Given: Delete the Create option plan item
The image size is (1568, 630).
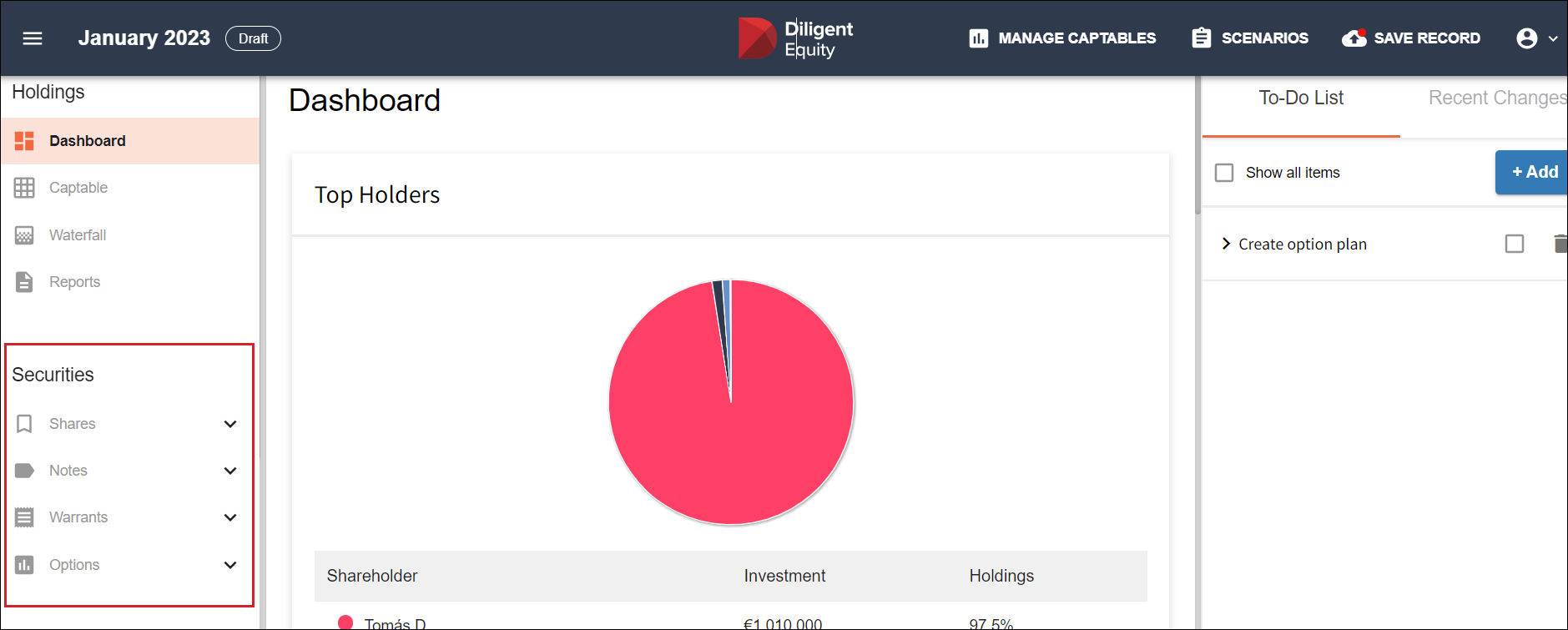Looking at the screenshot, I should [x=1559, y=244].
